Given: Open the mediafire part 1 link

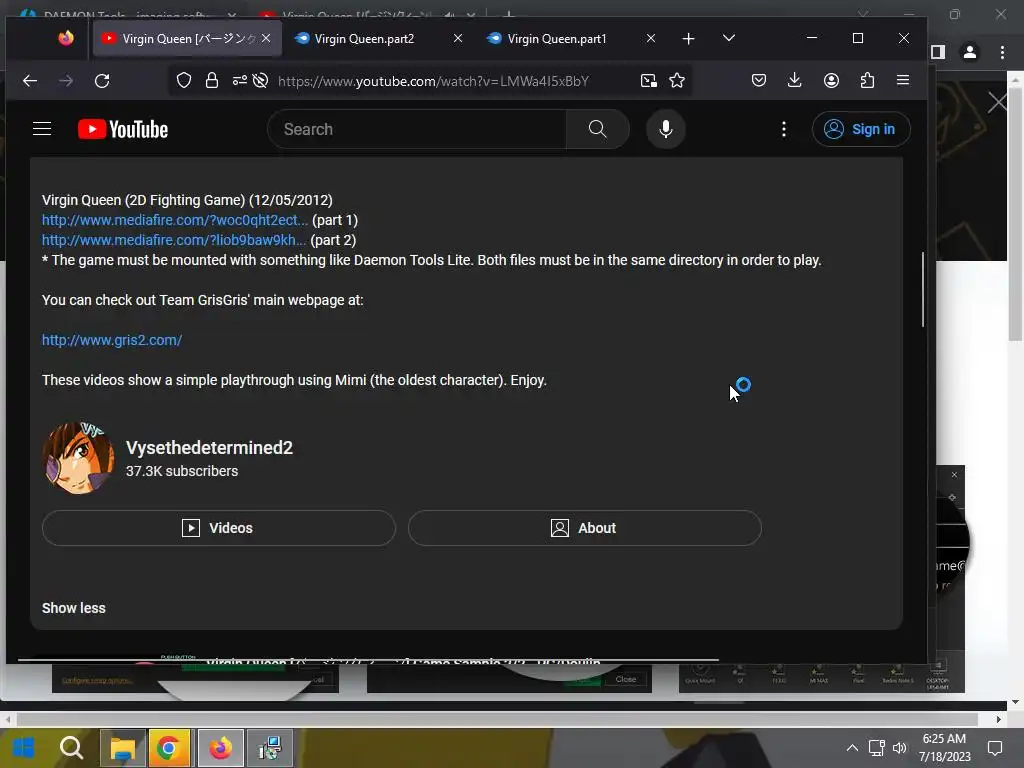Looking at the screenshot, I should 175,220.
